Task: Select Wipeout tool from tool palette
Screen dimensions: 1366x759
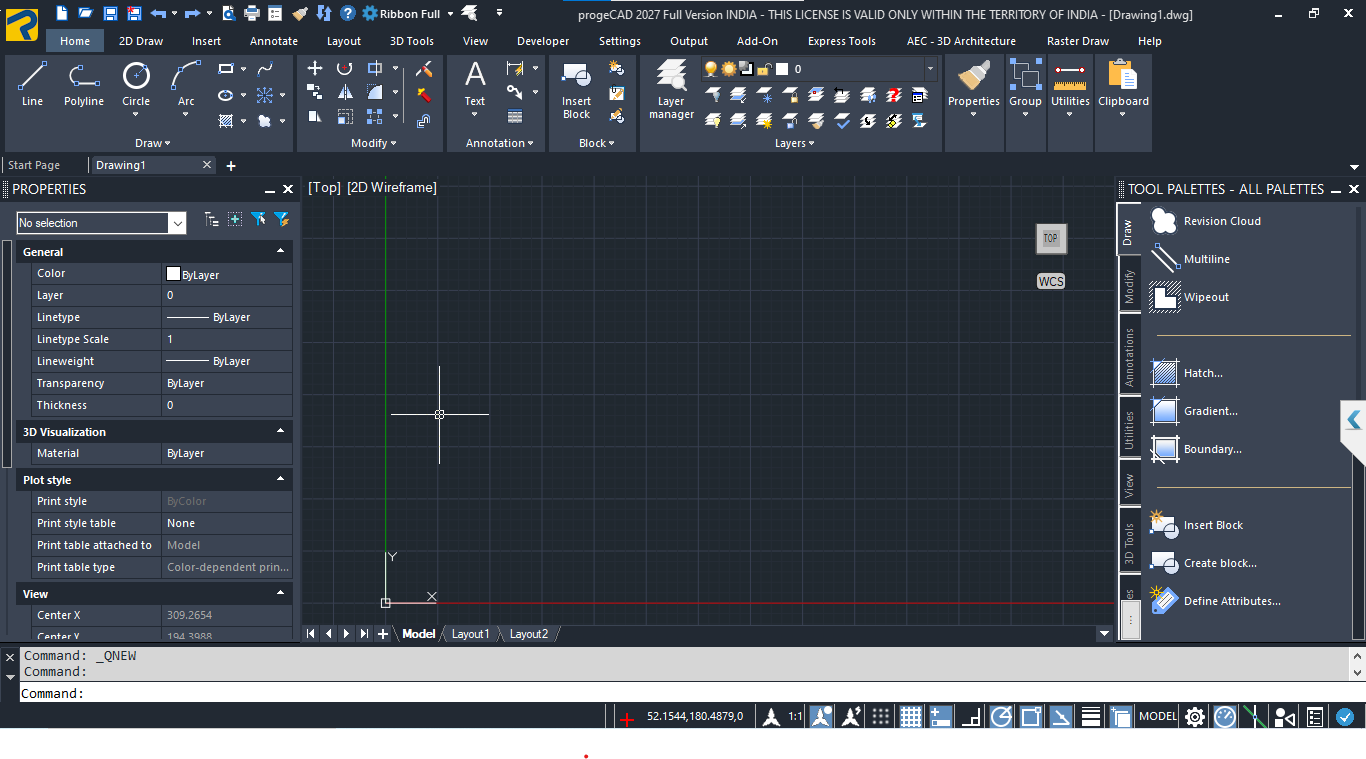Action: click(x=1189, y=297)
